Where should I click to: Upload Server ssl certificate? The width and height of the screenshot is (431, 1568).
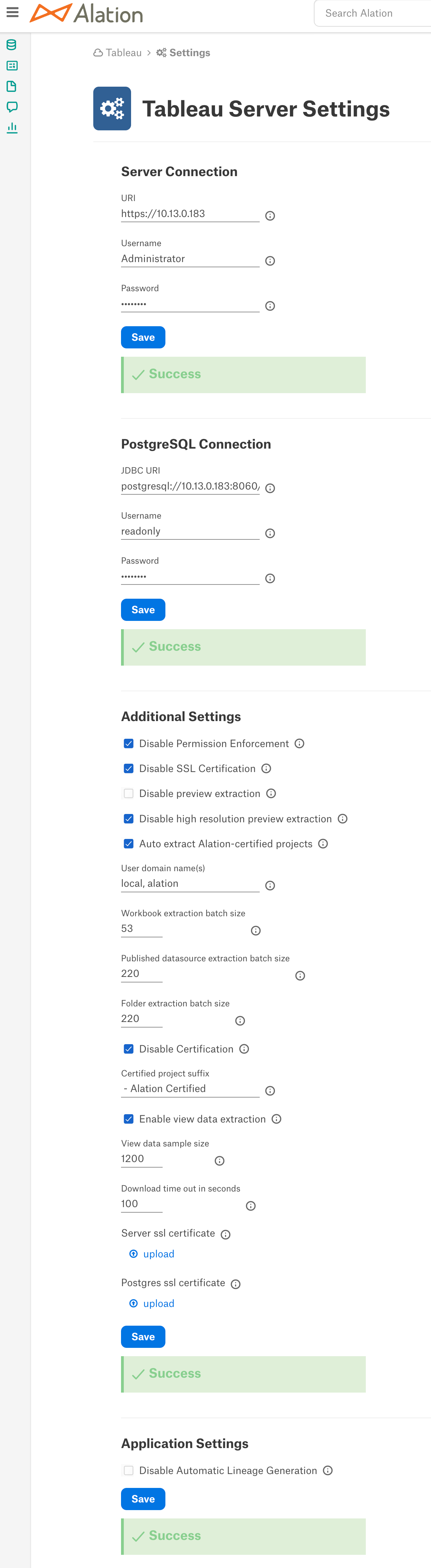[x=152, y=1254]
